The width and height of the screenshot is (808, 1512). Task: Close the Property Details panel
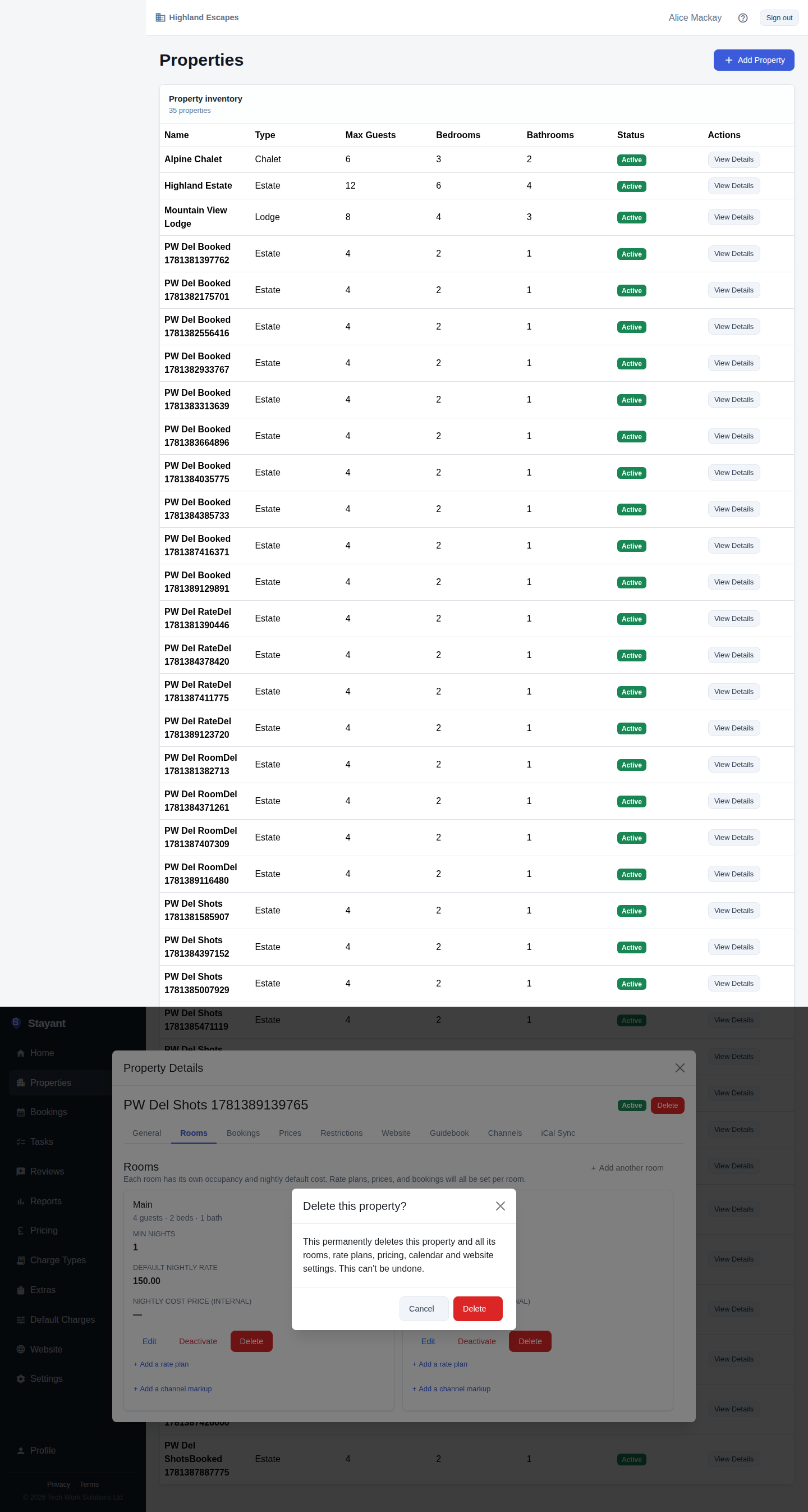click(x=680, y=1068)
